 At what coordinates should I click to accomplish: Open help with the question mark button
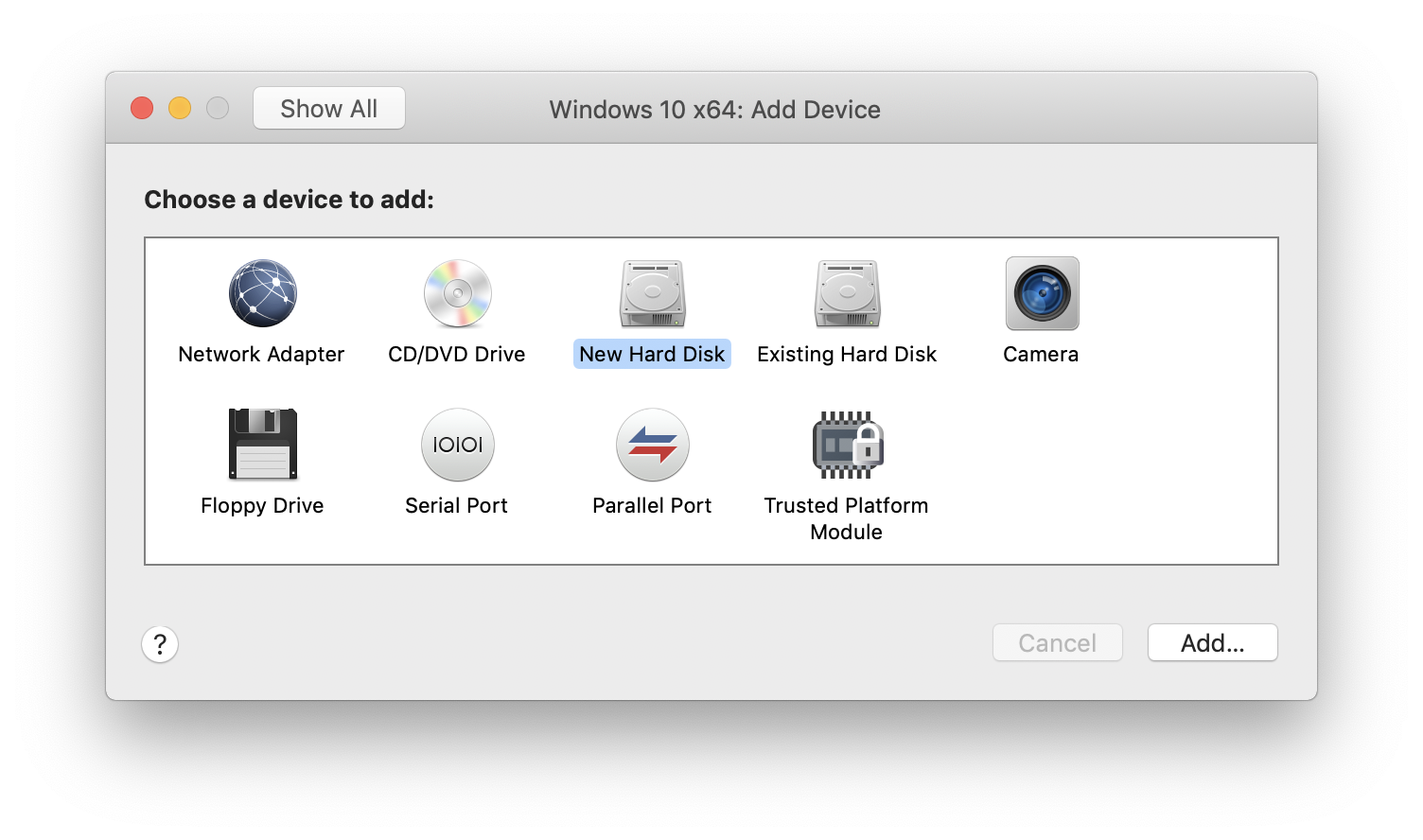pyautogui.click(x=160, y=644)
